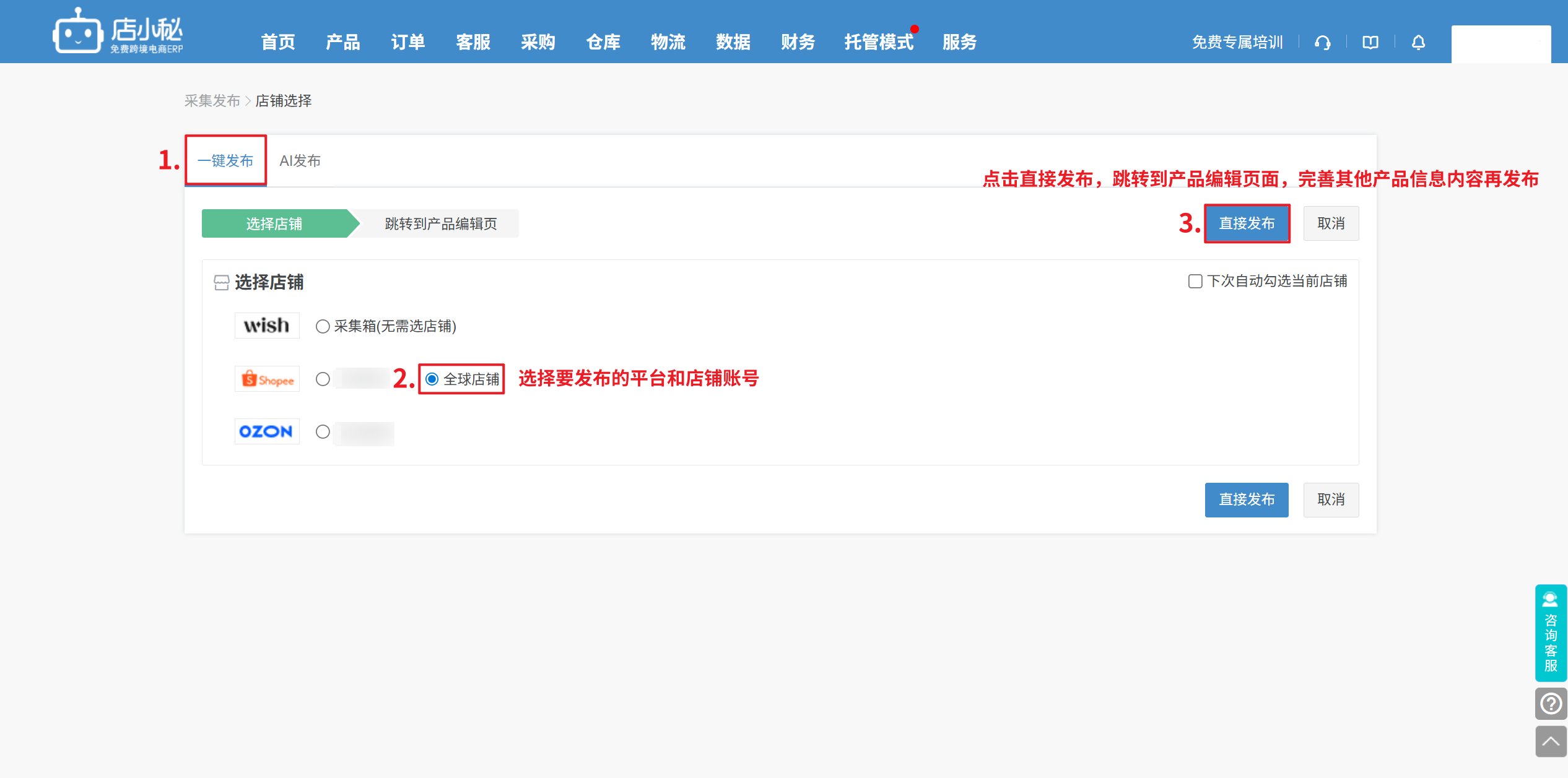The image size is (1568, 778).
Task: Click the question mark help icon
Action: coord(1550,704)
